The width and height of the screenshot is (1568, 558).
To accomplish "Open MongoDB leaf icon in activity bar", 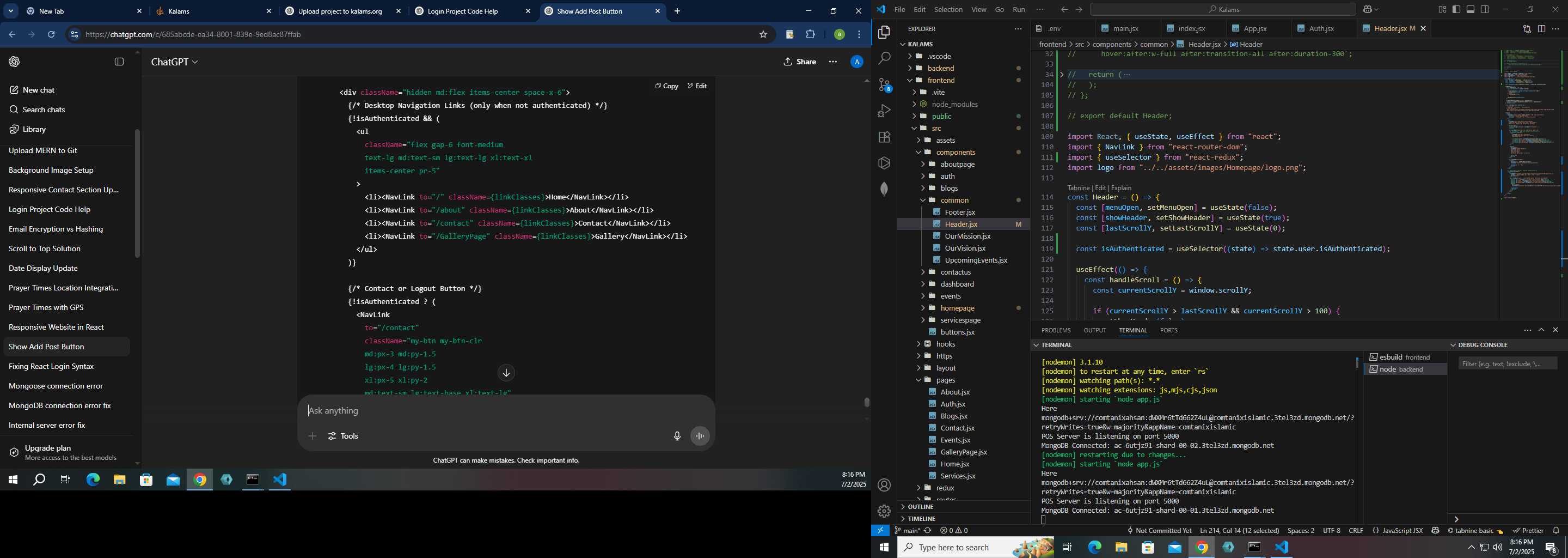I will 884,189.
